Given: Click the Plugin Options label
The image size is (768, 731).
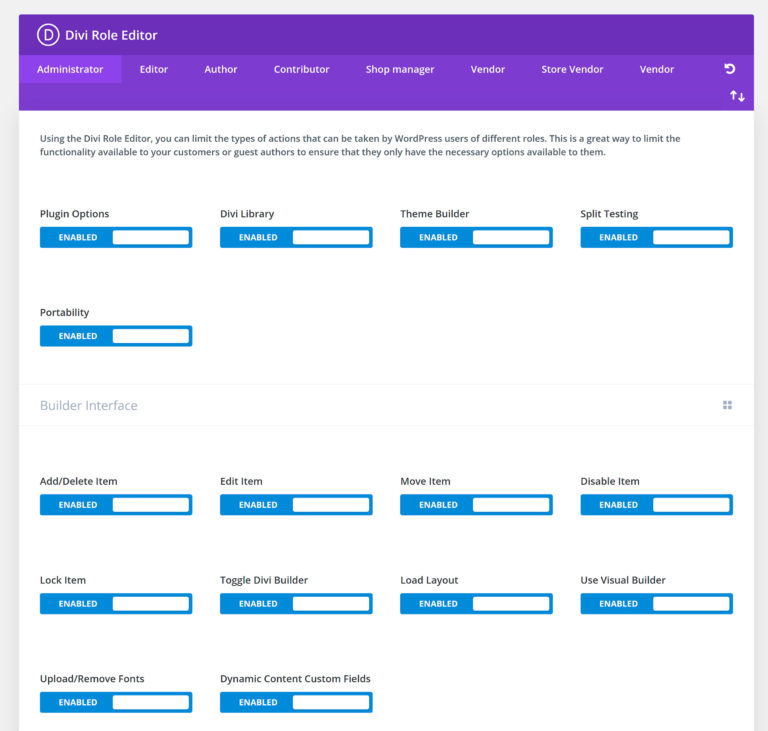Looking at the screenshot, I should (x=74, y=214).
